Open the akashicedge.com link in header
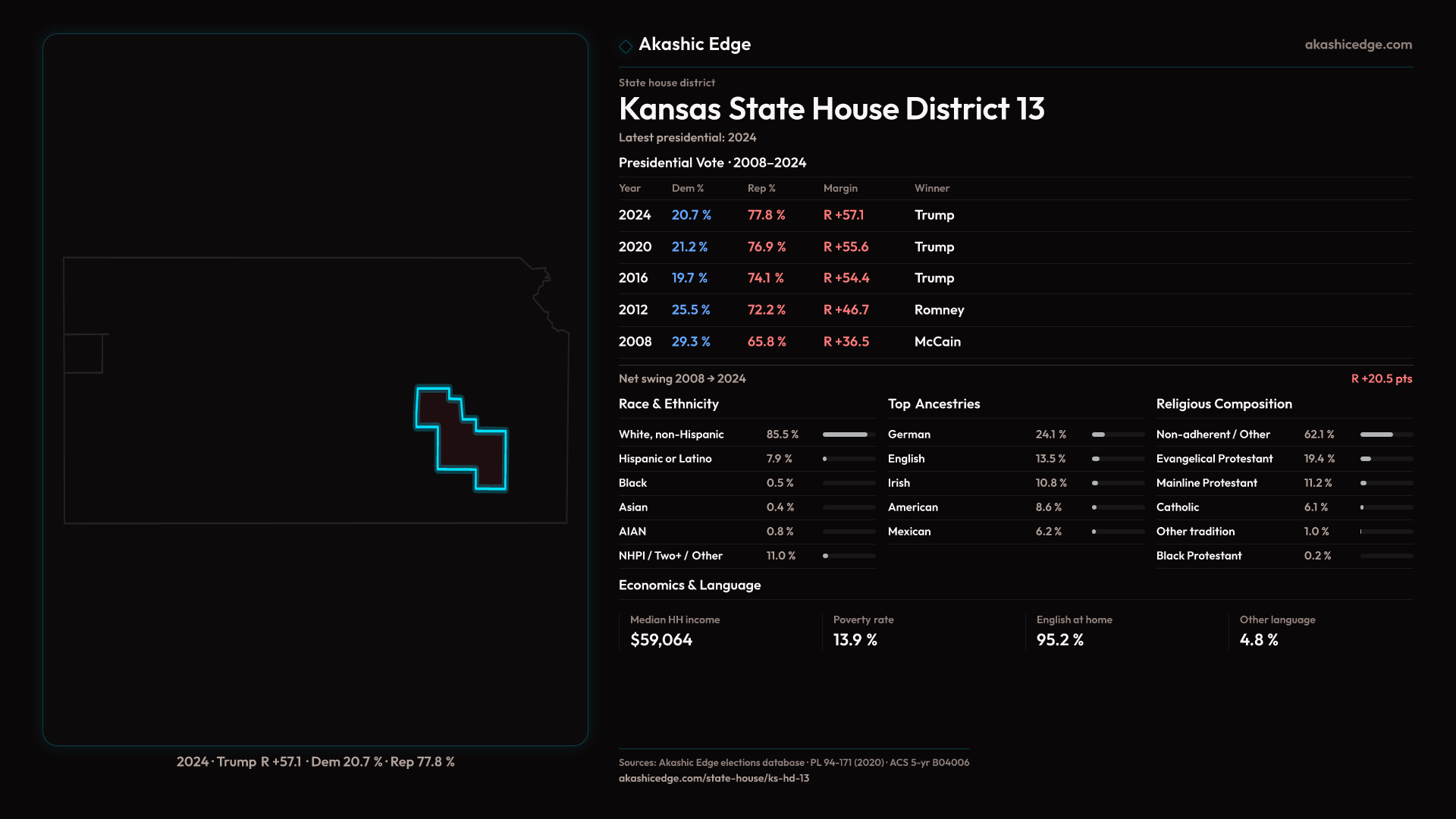This screenshot has width=1456, height=819. point(1357,45)
